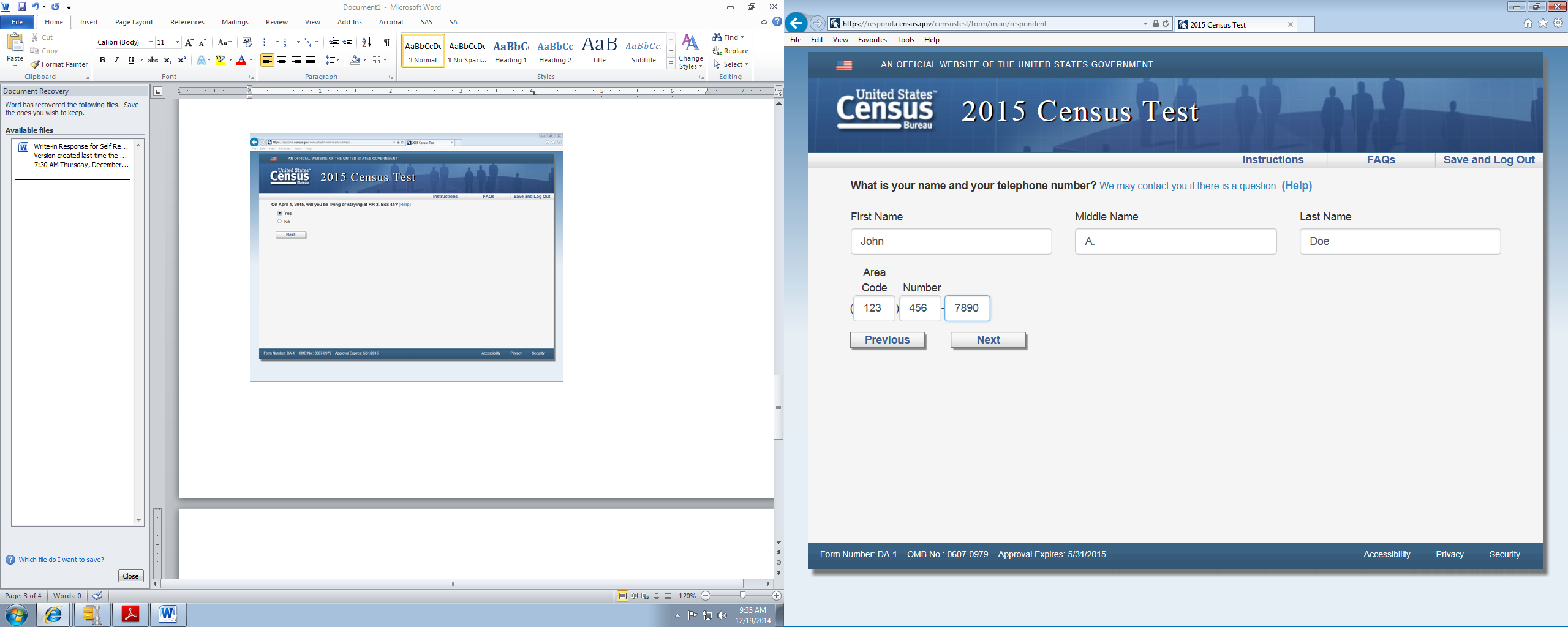Decrease paragraph indent
Image resolution: width=1568 pixels, height=627 pixels.
tap(334, 42)
